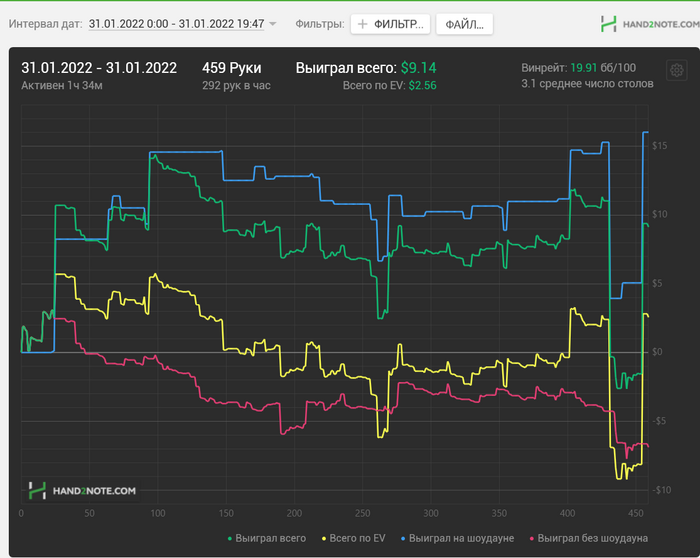Click the Hand2Note.com watermark on the chart
Viewport: 700px width, 558px height.
[x=82, y=490]
